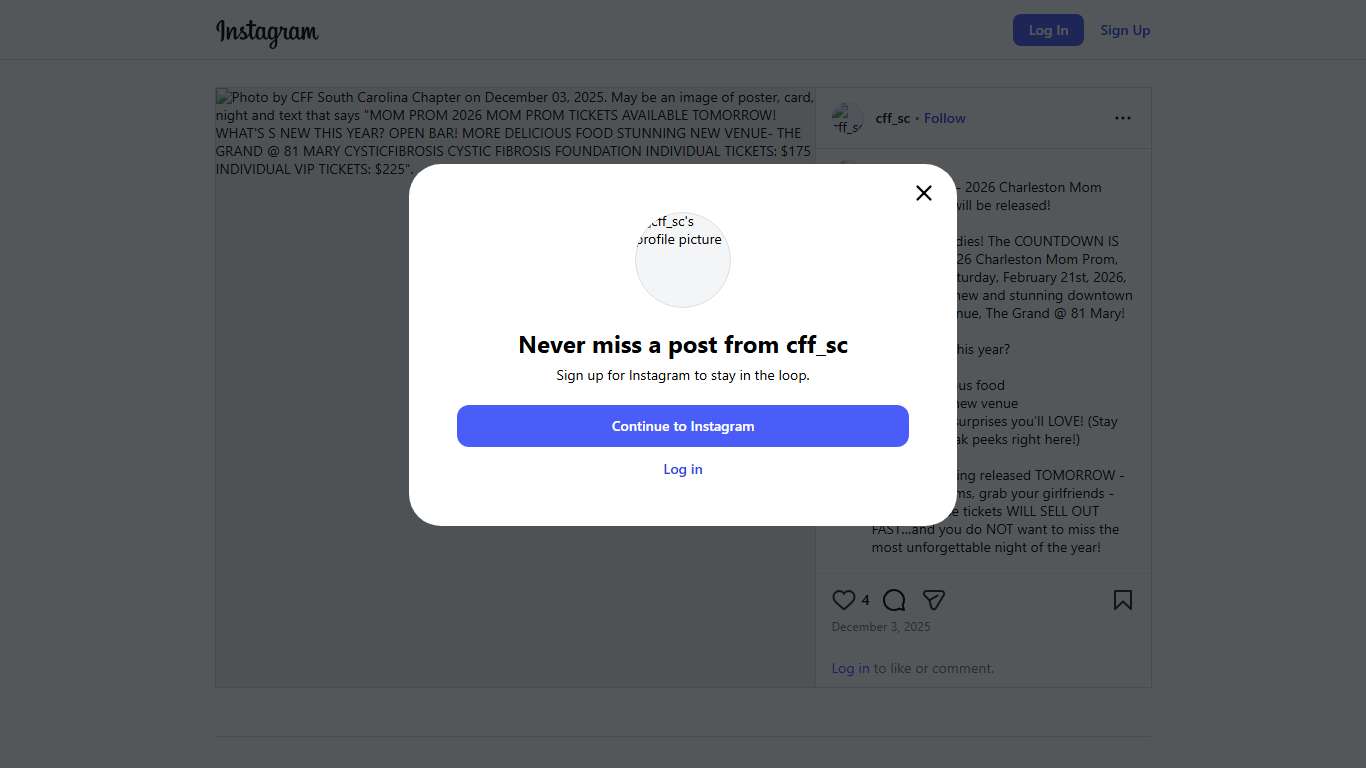Screen dimensions: 1366x768
Task: Click cff_sc's profile picture in the popup
Action: [683, 260]
